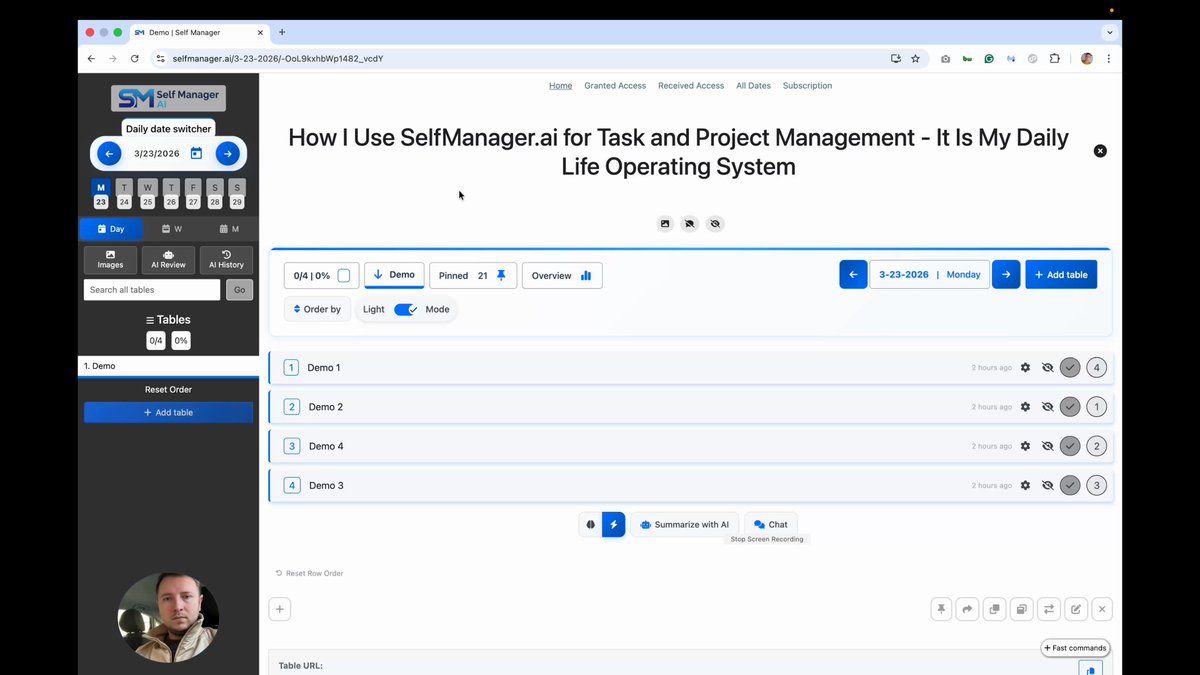Image resolution: width=1200 pixels, height=675 pixels.
Task: Expand the Pinned 21 list
Action: point(473,276)
